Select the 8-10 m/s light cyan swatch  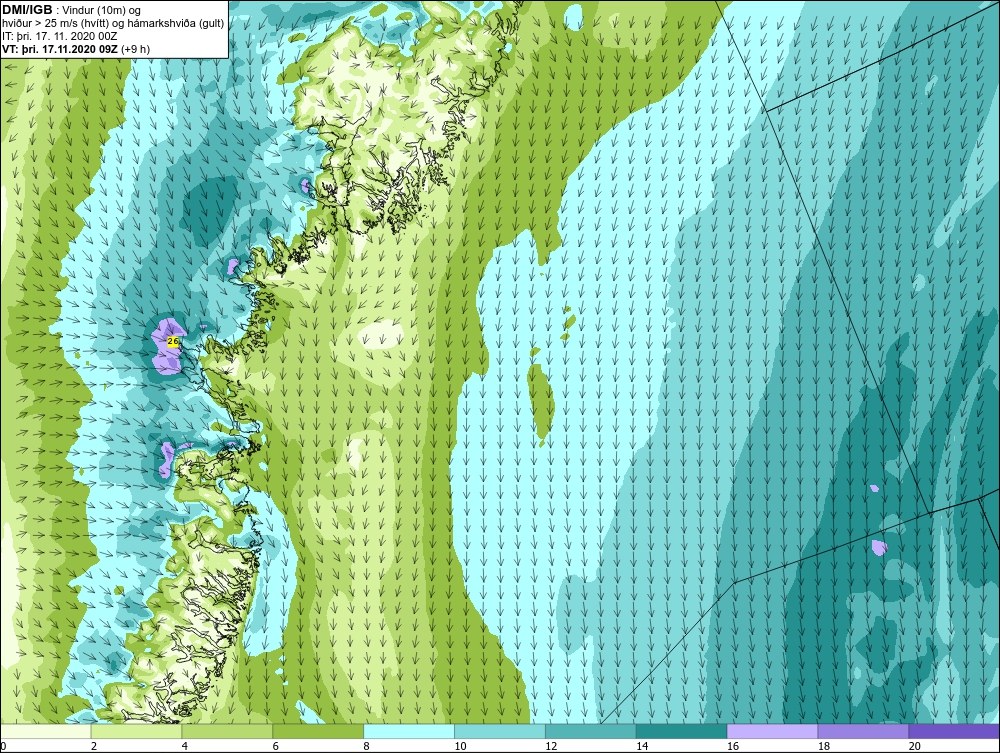[x=409, y=731]
